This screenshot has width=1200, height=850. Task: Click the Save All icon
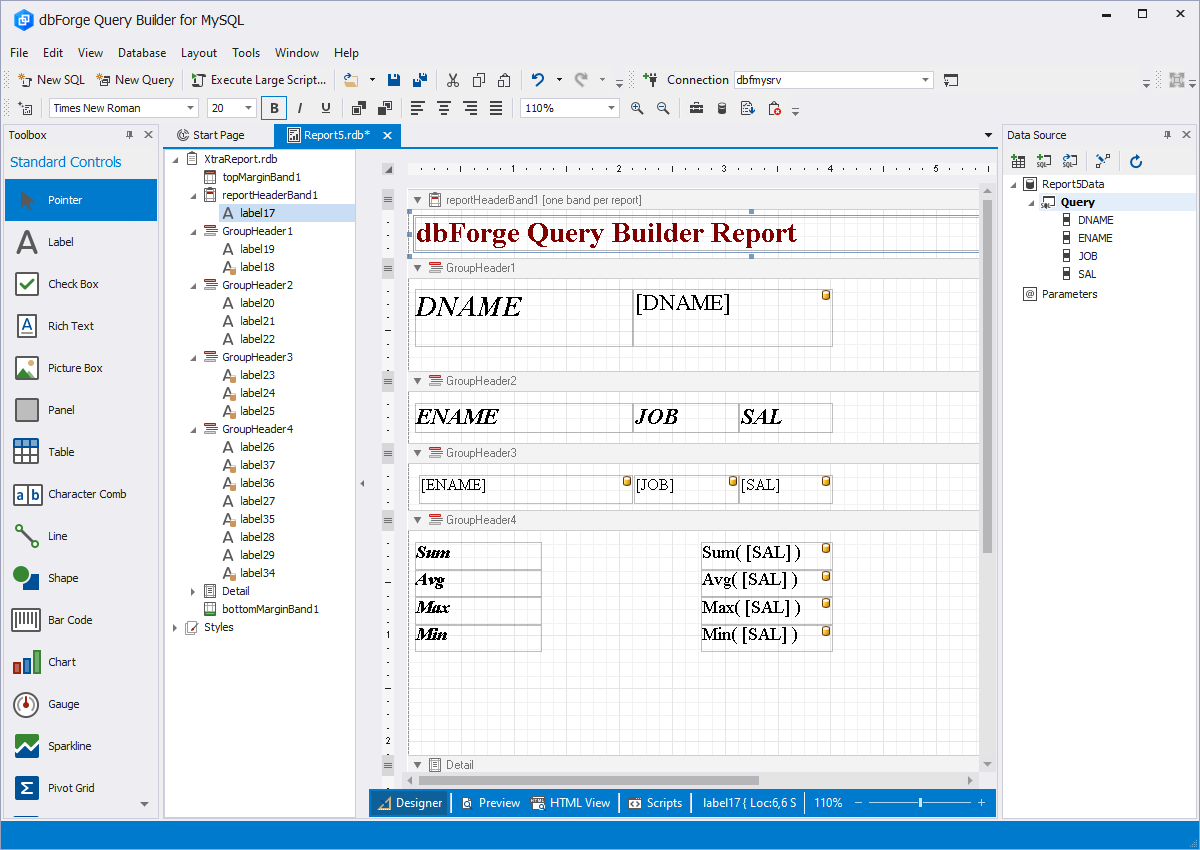(x=420, y=80)
